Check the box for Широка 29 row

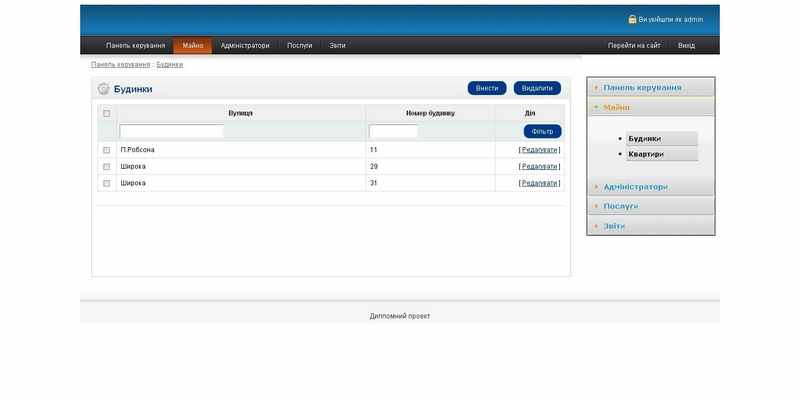(107, 166)
